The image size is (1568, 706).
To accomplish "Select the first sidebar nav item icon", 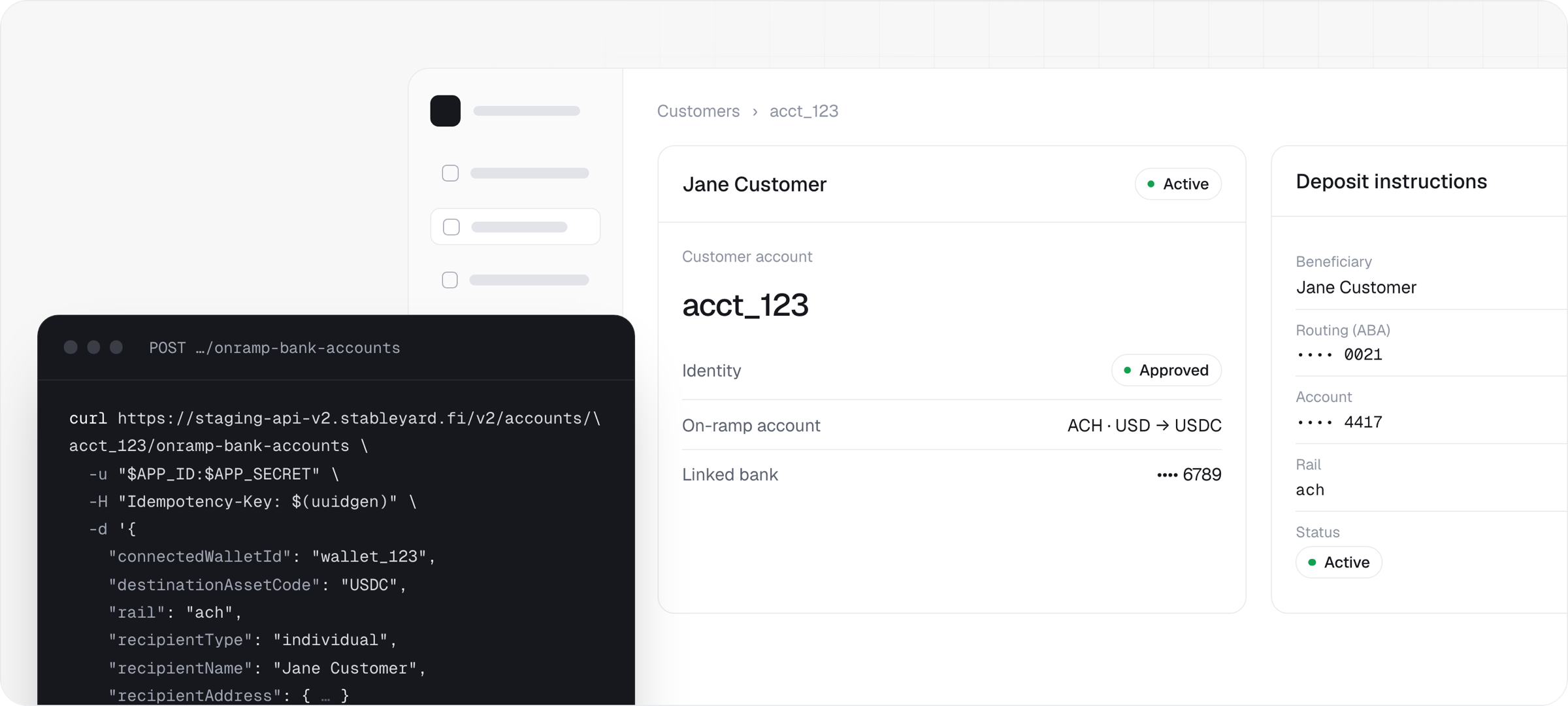I will [450, 173].
